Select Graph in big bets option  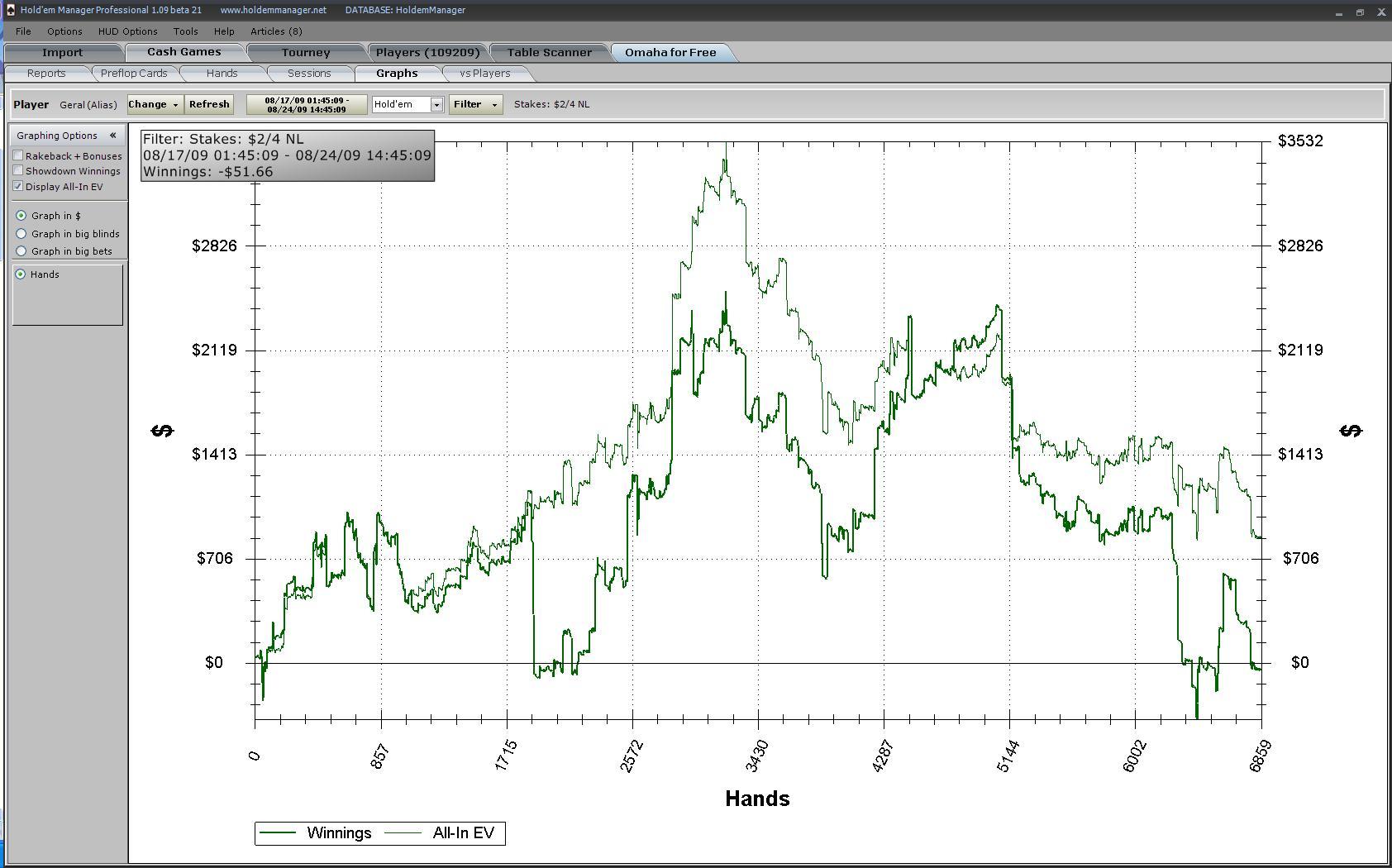tap(21, 251)
